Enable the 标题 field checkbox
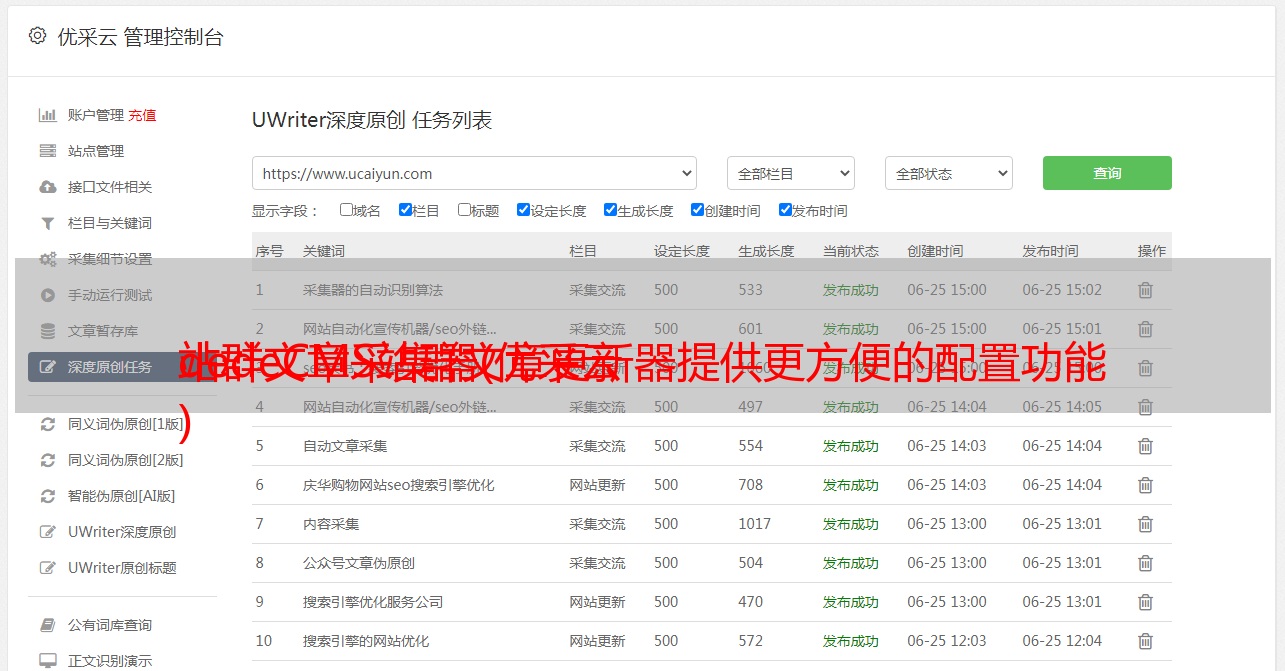This screenshot has height=671, width=1285. tap(464, 210)
